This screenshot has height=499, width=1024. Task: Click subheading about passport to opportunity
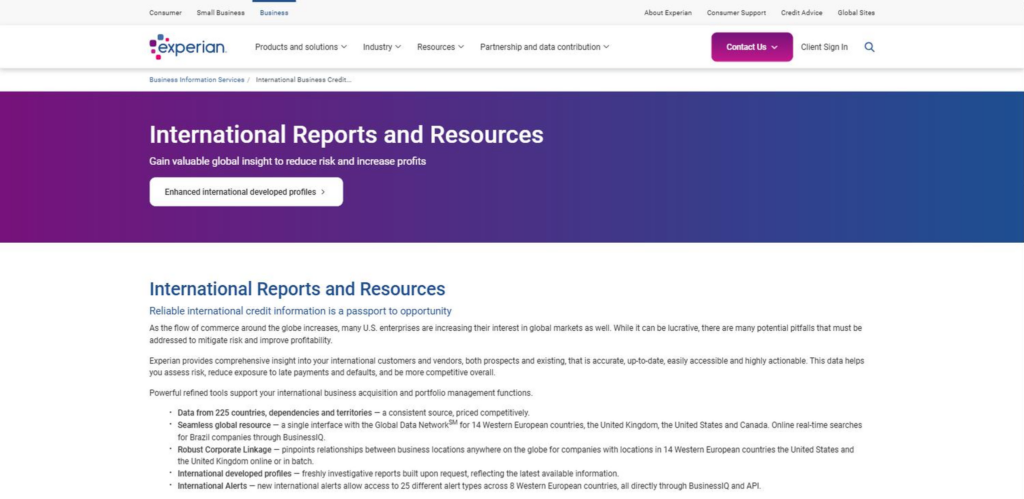300,311
